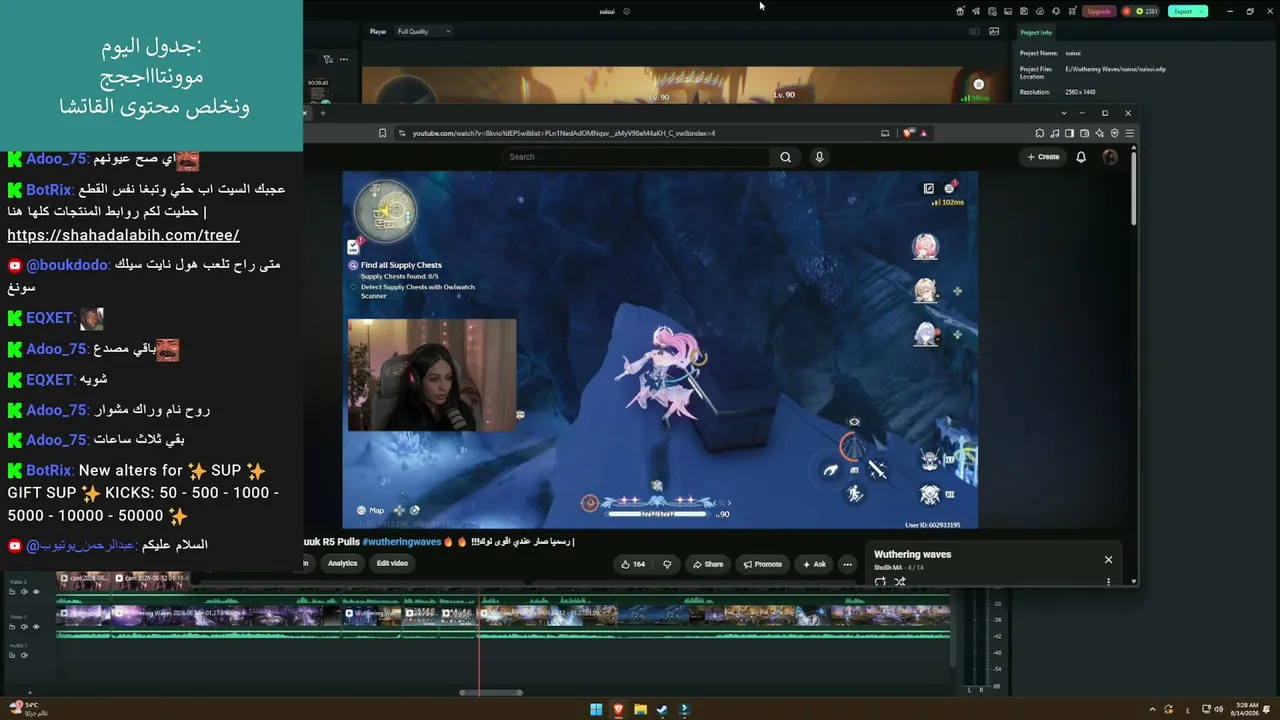Click the Ask button under the video
1280x720 pixels.
tap(813, 564)
